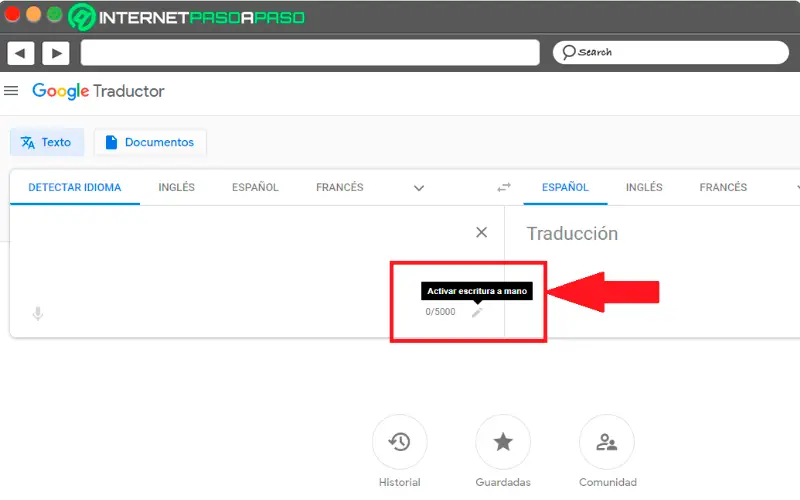Go back with browser back arrow
This screenshot has width=800, height=500.
[x=20, y=53]
